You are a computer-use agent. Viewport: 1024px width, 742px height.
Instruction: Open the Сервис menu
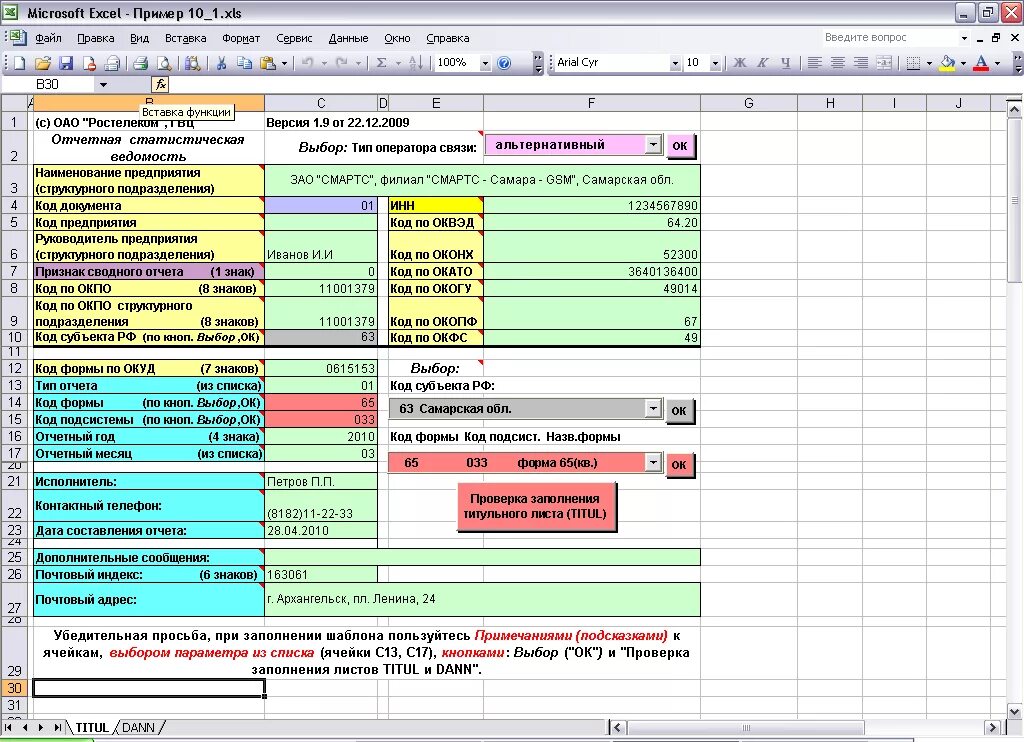pos(294,39)
